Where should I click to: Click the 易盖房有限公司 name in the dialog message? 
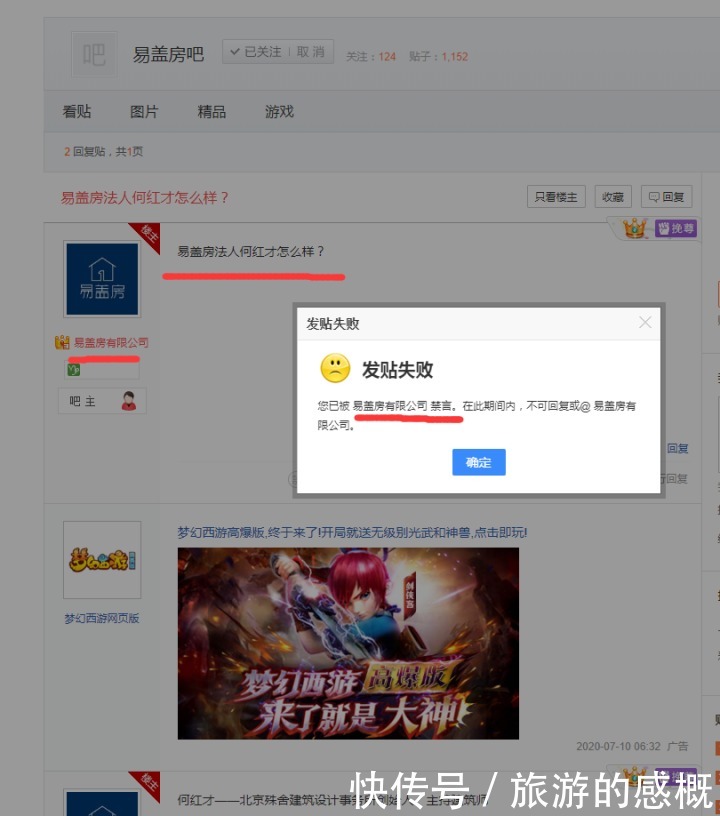tap(390, 406)
